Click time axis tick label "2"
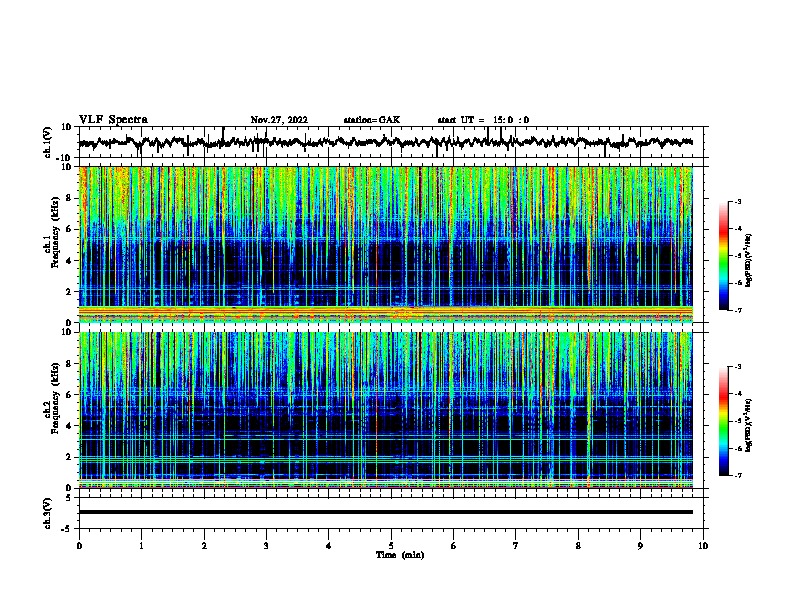This screenshot has height=612, width=792. pyautogui.click(x=204, y=546)
